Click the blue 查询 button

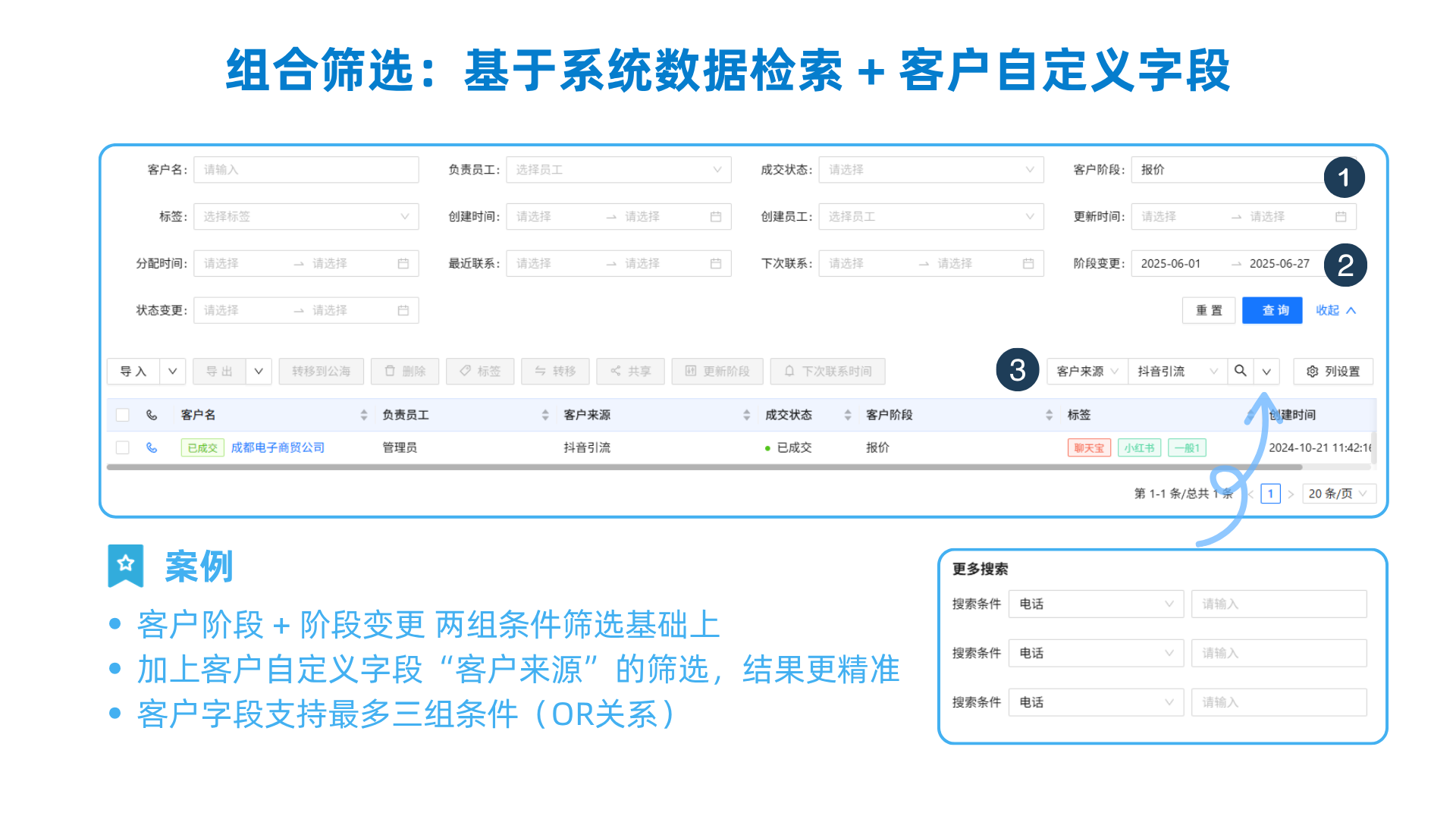pos(1272,310)
